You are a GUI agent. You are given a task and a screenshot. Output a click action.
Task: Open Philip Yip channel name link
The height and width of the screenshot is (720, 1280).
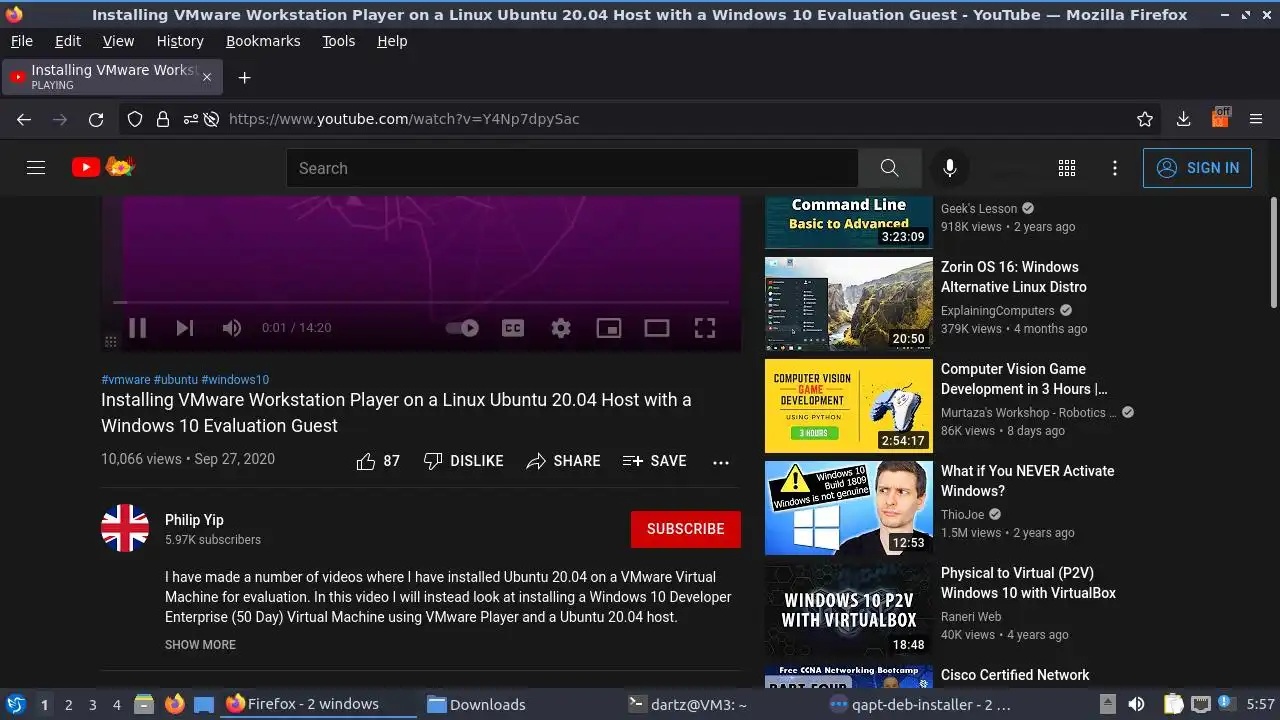pyautogui.click(x=194, y=520)
